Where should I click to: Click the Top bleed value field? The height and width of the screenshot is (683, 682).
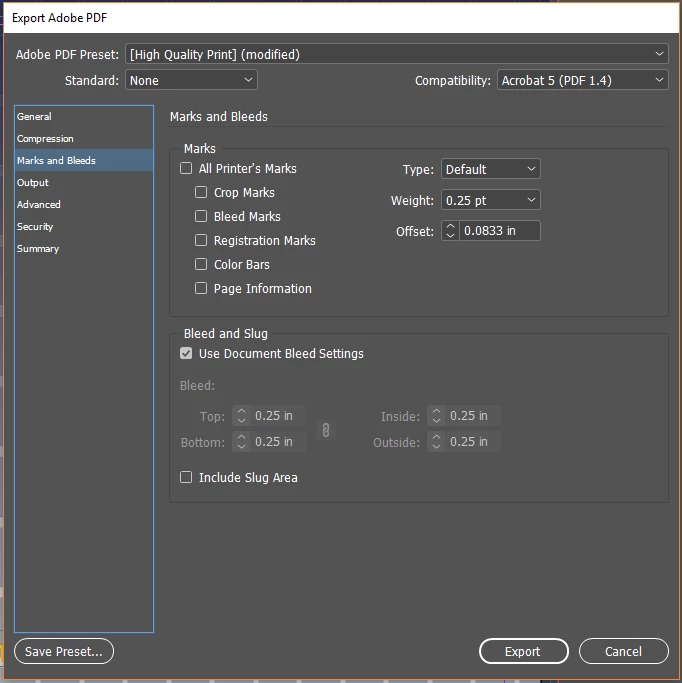277,416
